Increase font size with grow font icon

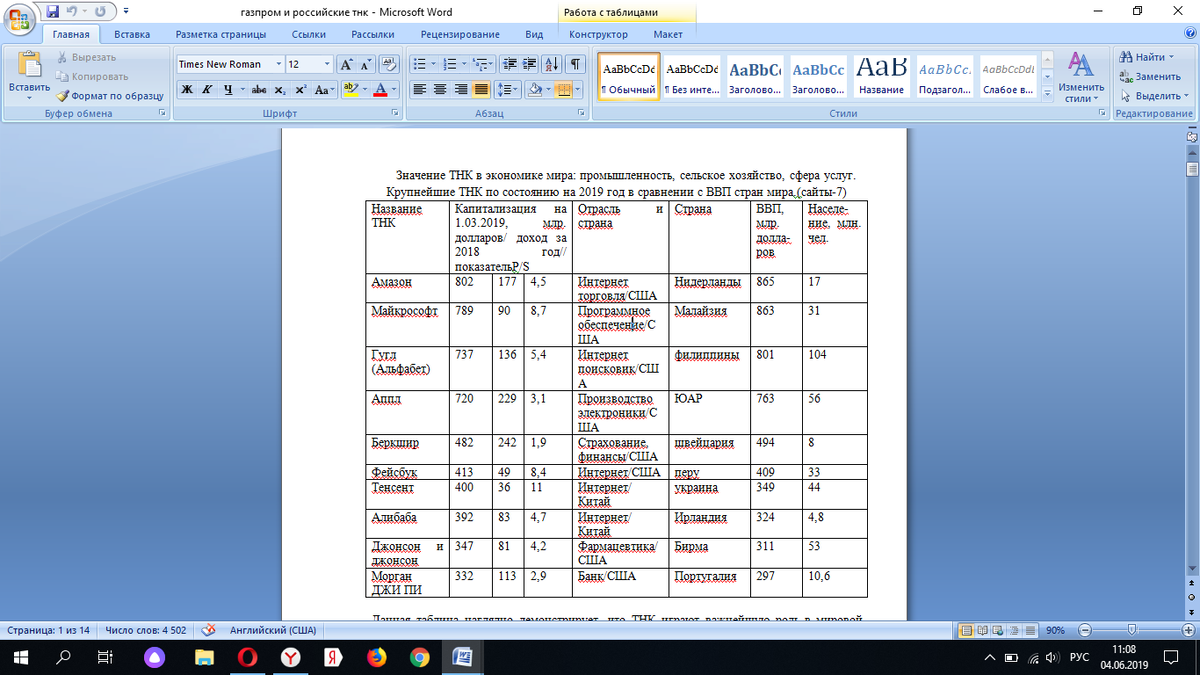click(347, 64)
